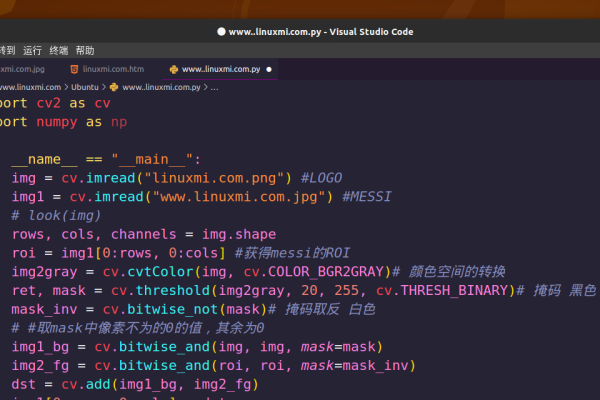Open the 终端 (Terminal) menu
The height and width of the screenshot is (400, 600).
click(x=59, y=51)
